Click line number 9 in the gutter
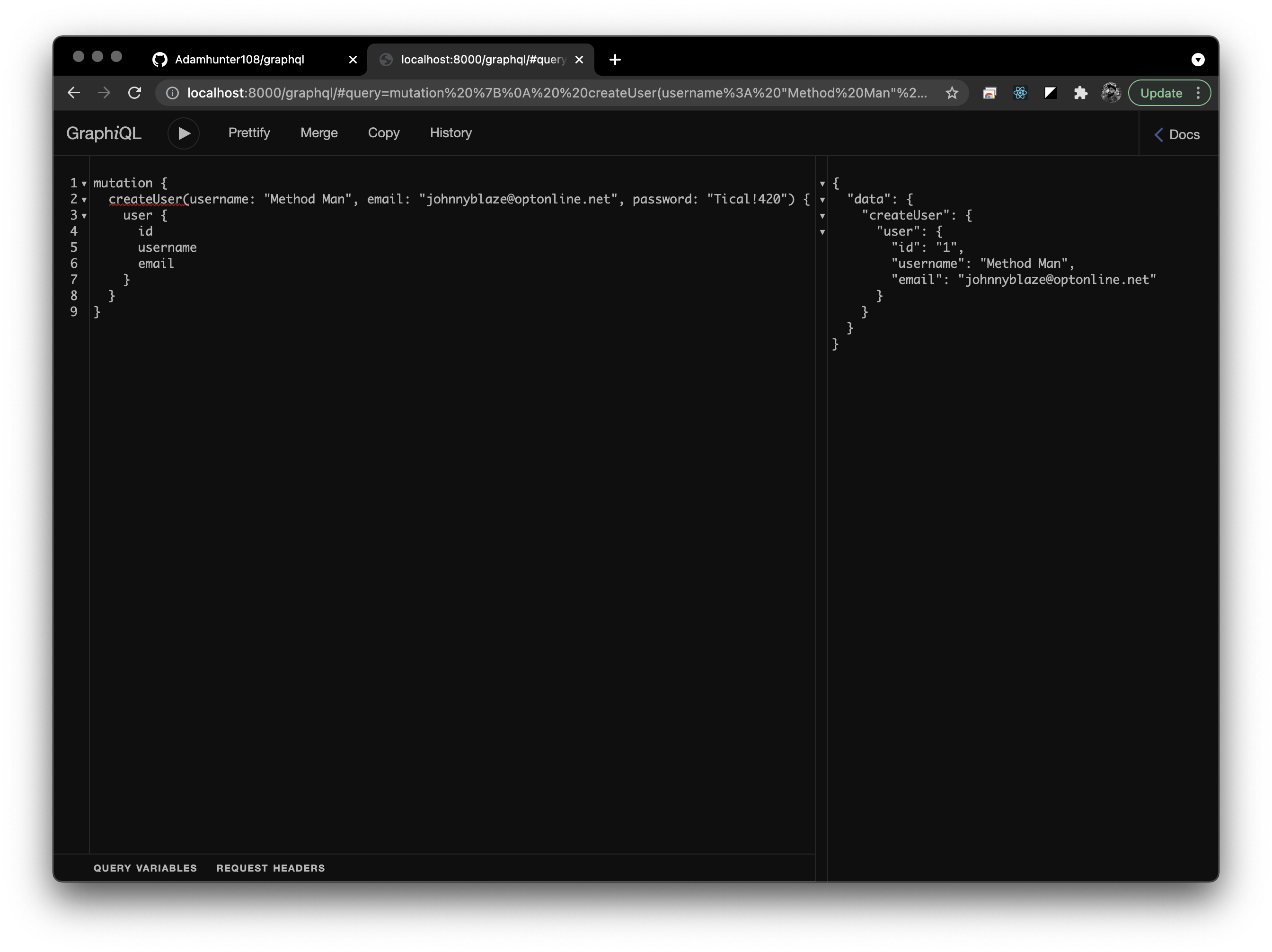This screenshot has height=952, width=1272. click(x=74, y=312)
